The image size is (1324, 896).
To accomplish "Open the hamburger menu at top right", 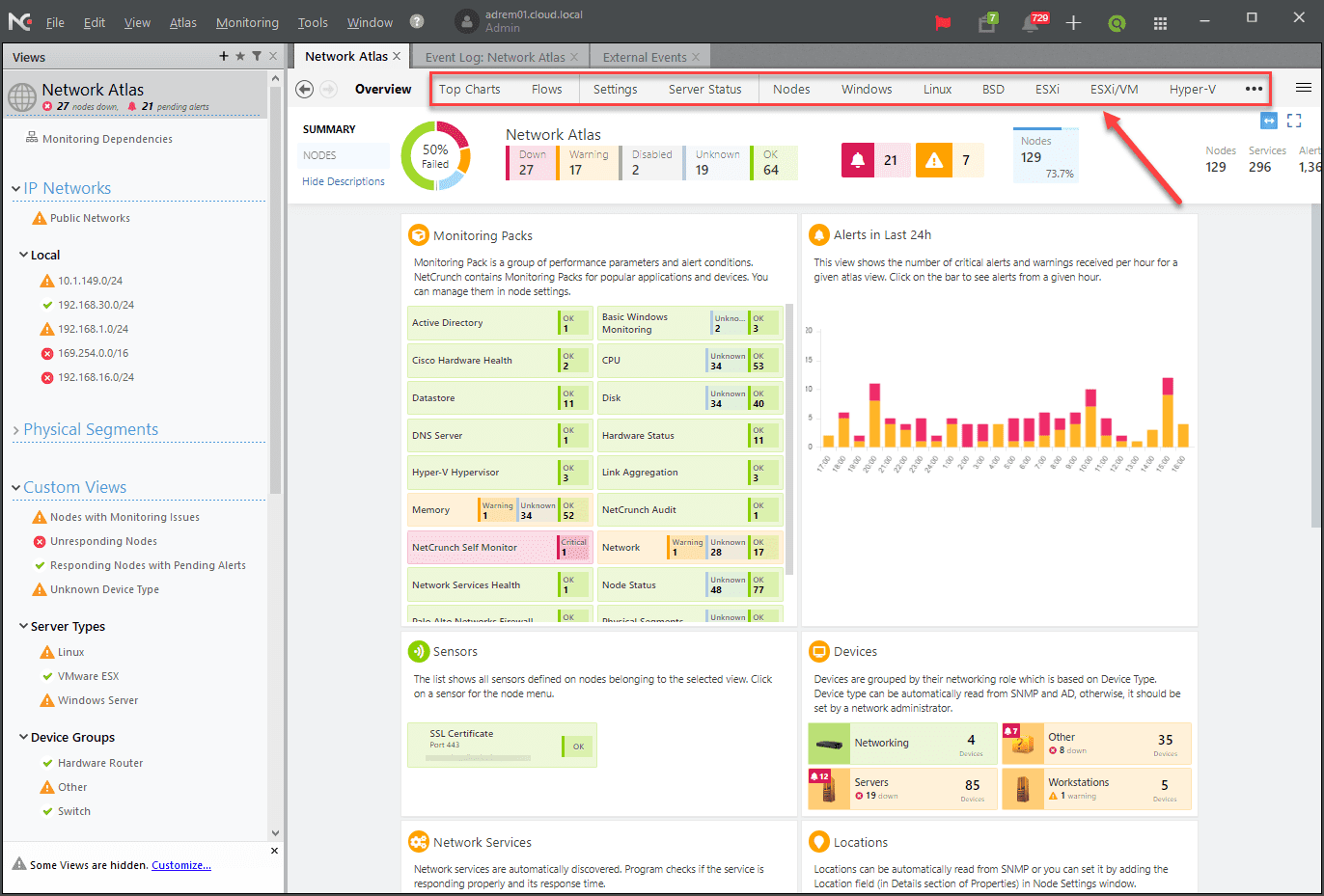I will [1303, 88].
